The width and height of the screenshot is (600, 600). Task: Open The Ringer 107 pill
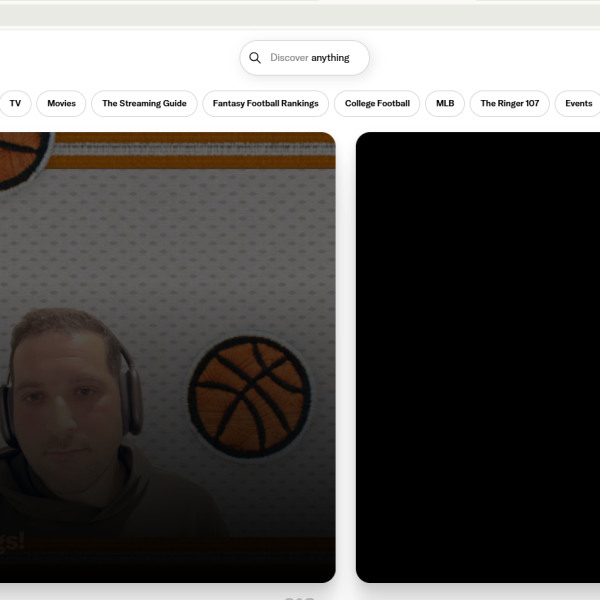point(509,103)
